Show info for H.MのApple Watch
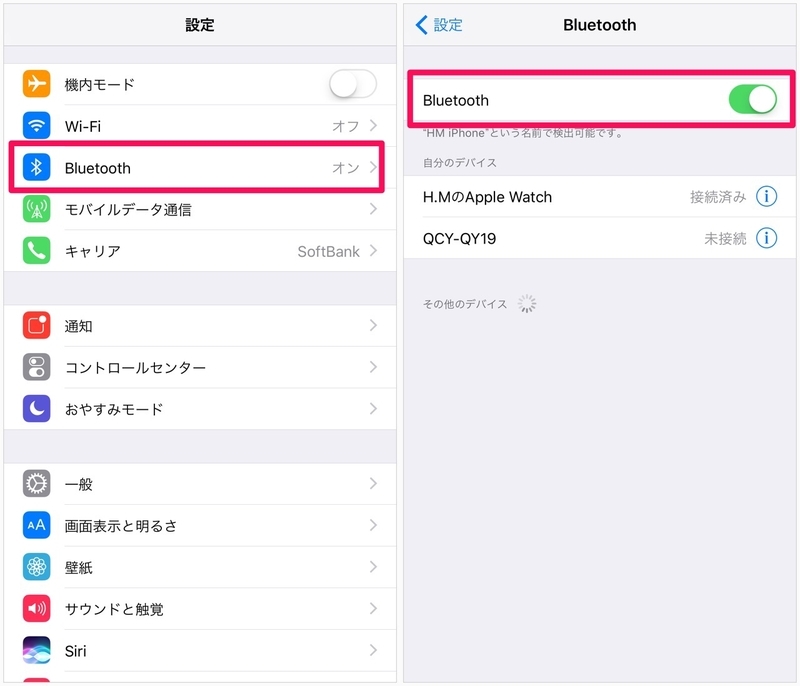The height and width of the screenshot is (686, 800). 766,196
